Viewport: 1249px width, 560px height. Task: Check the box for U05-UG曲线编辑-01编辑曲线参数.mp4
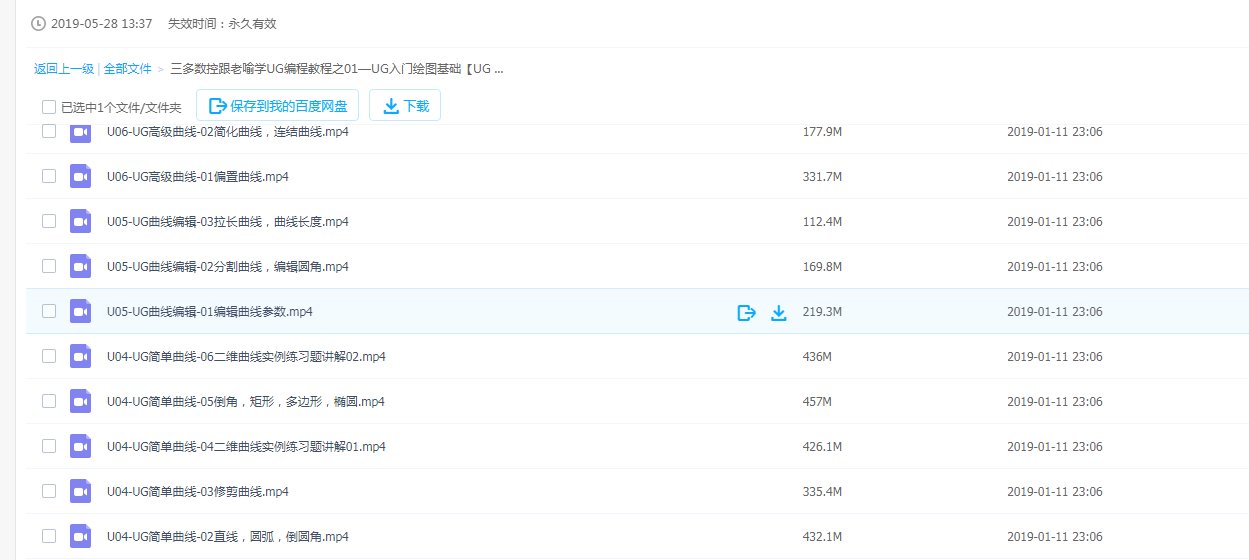click(48, 311)
